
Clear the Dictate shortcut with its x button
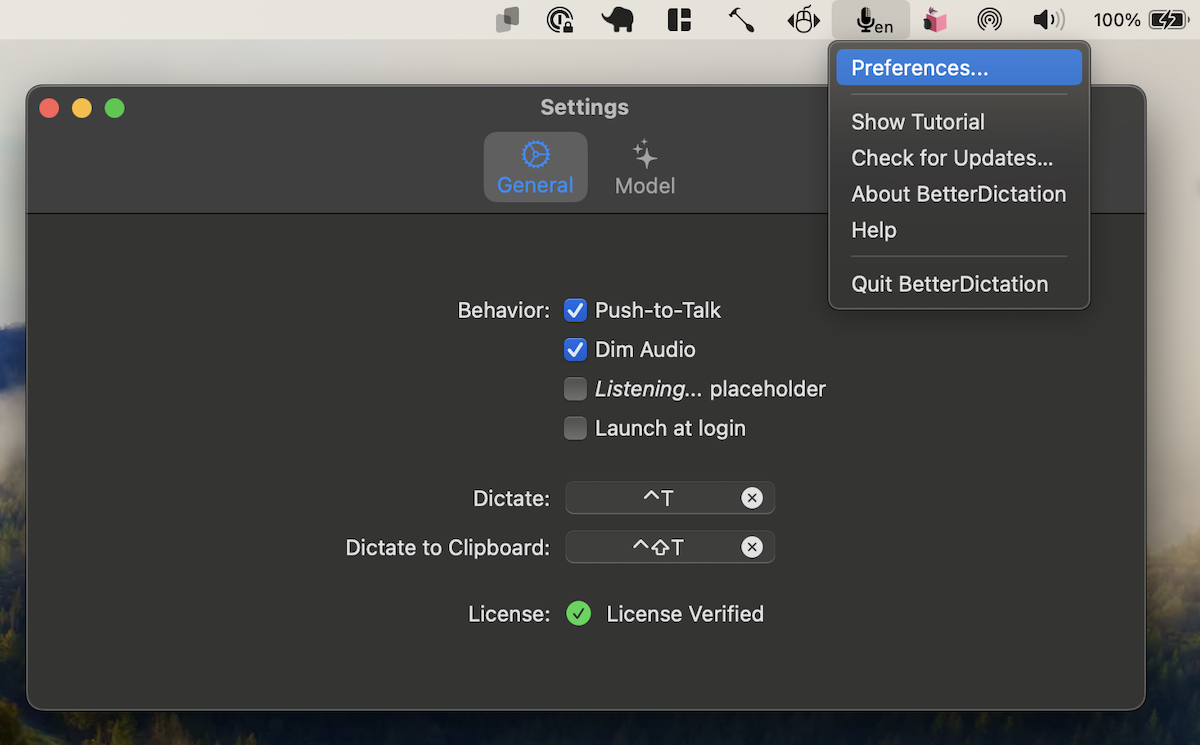click(752, 498)
